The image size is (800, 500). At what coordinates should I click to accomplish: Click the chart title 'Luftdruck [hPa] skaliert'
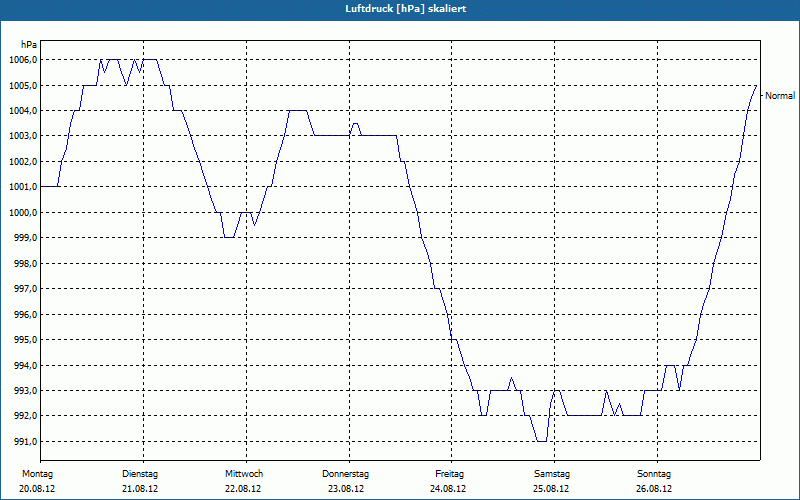pos(406,9)
